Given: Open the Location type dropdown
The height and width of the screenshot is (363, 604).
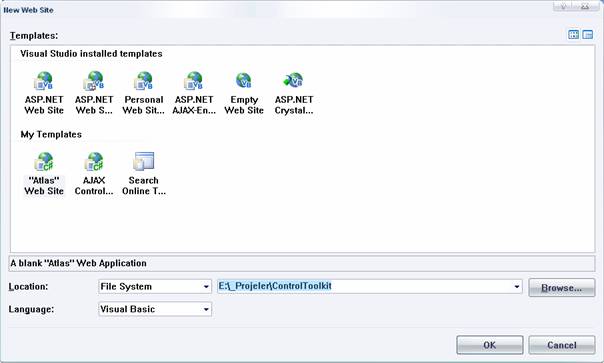Looking at the screenshot, I should coord(155,286).
